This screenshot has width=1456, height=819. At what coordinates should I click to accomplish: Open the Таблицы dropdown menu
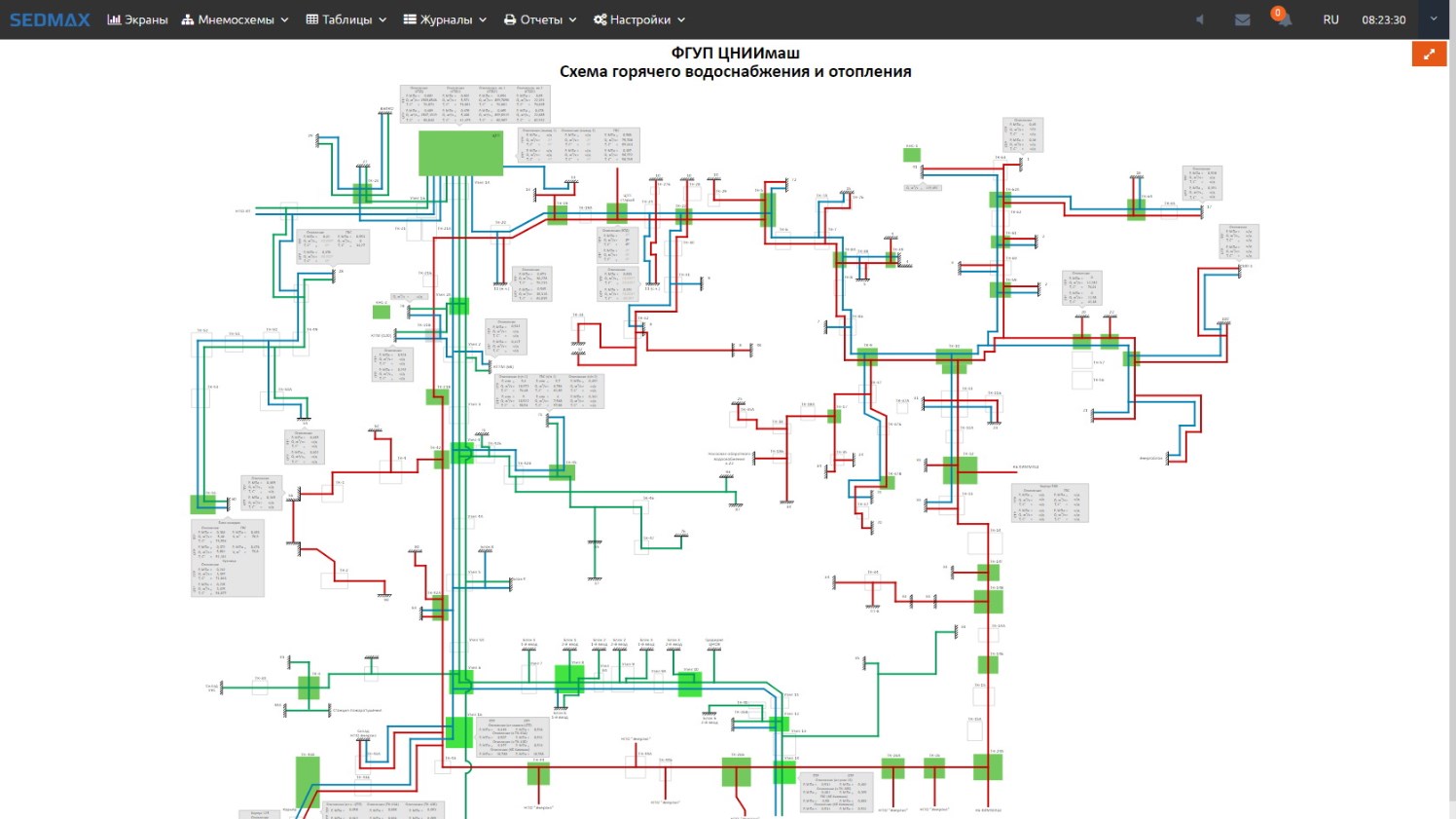tap(346, 19)
